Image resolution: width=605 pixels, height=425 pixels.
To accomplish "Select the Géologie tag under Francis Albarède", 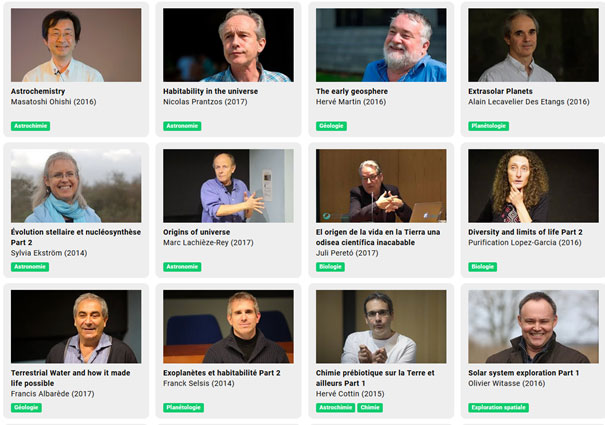I will click(26, 408).
